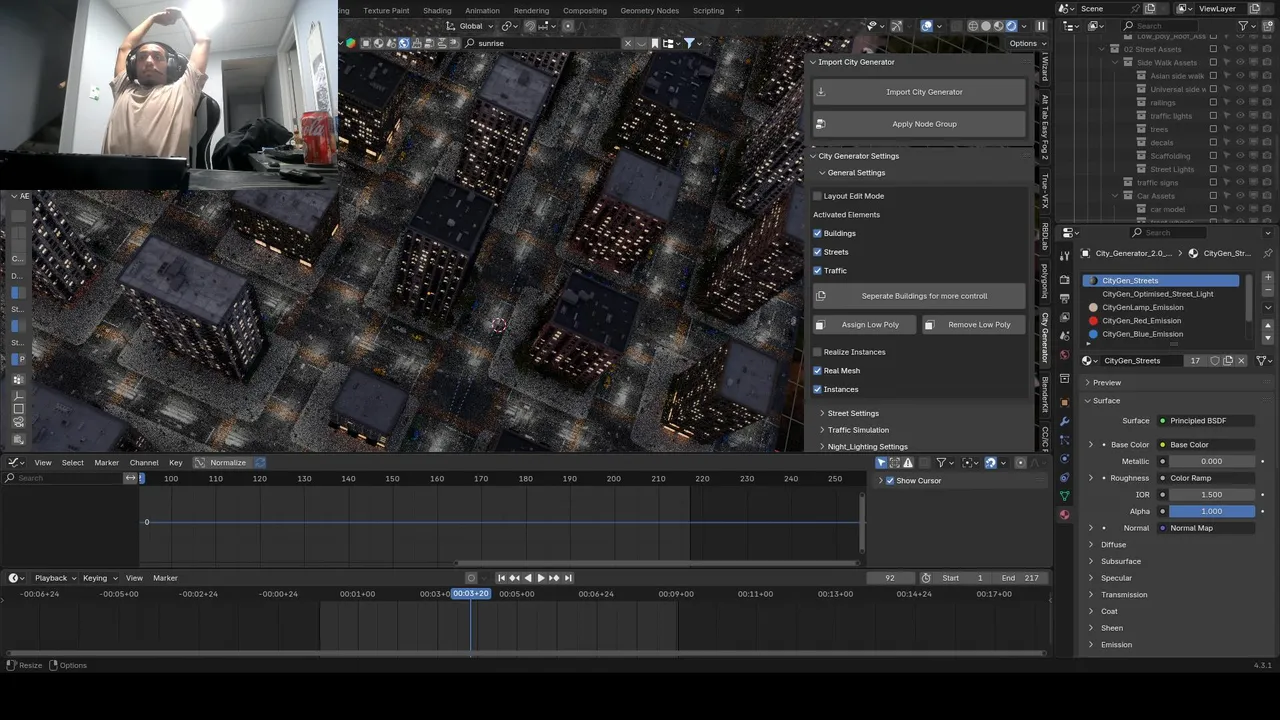Viewport: 1280px width, 720px height.
Task: Jump to the timeline end frame button
Action: click(568, 578)
